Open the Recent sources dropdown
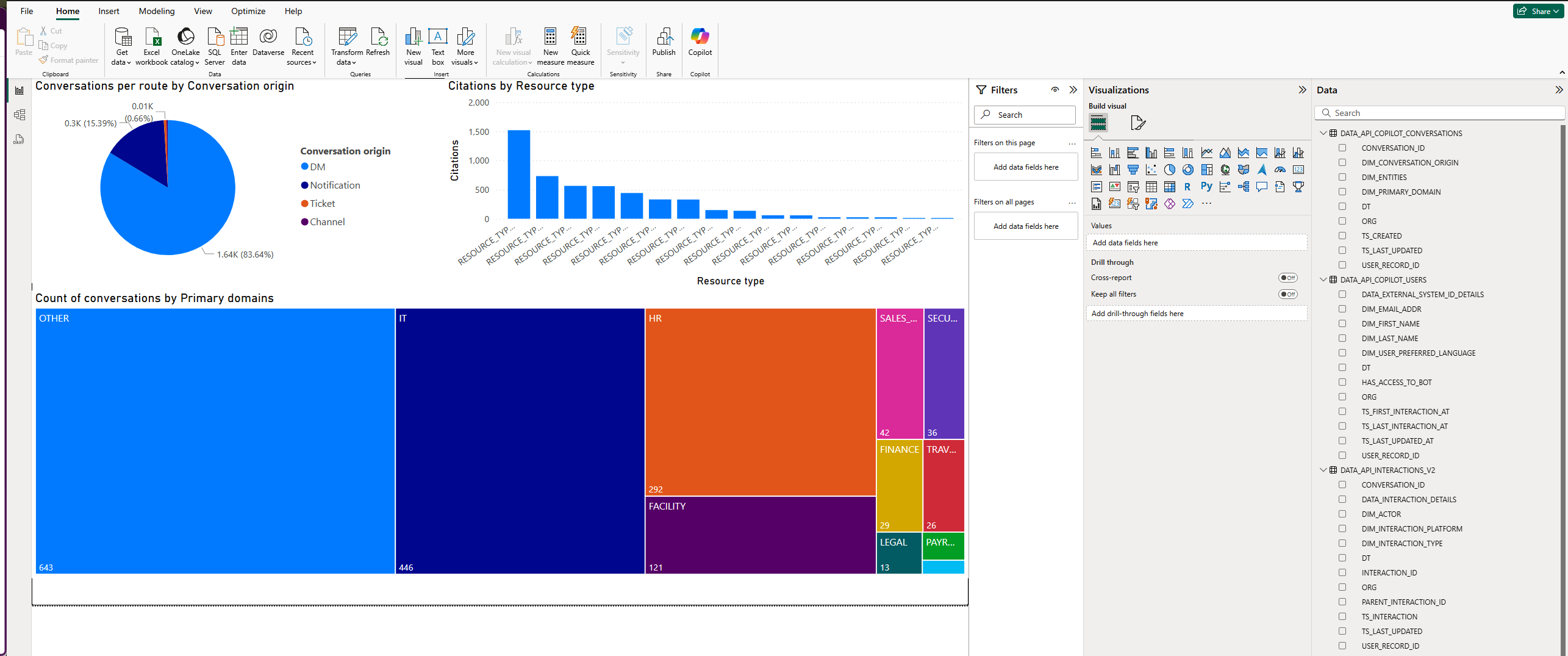The height and width of the screenshot is (656, 1568). coord(302,46)
